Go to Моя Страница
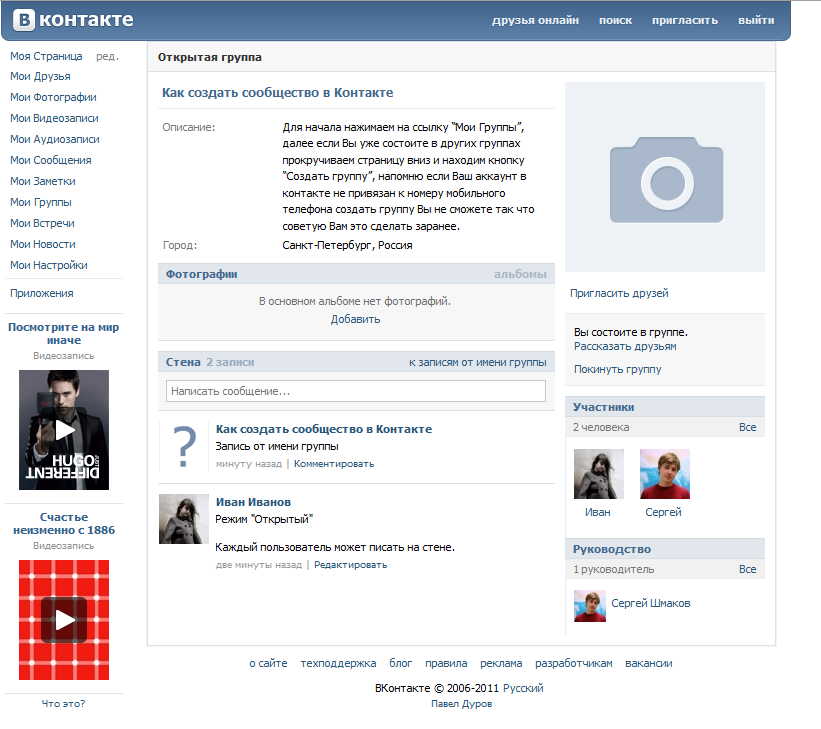Viewport: 821px width, 729px height. tap(46, 56)
